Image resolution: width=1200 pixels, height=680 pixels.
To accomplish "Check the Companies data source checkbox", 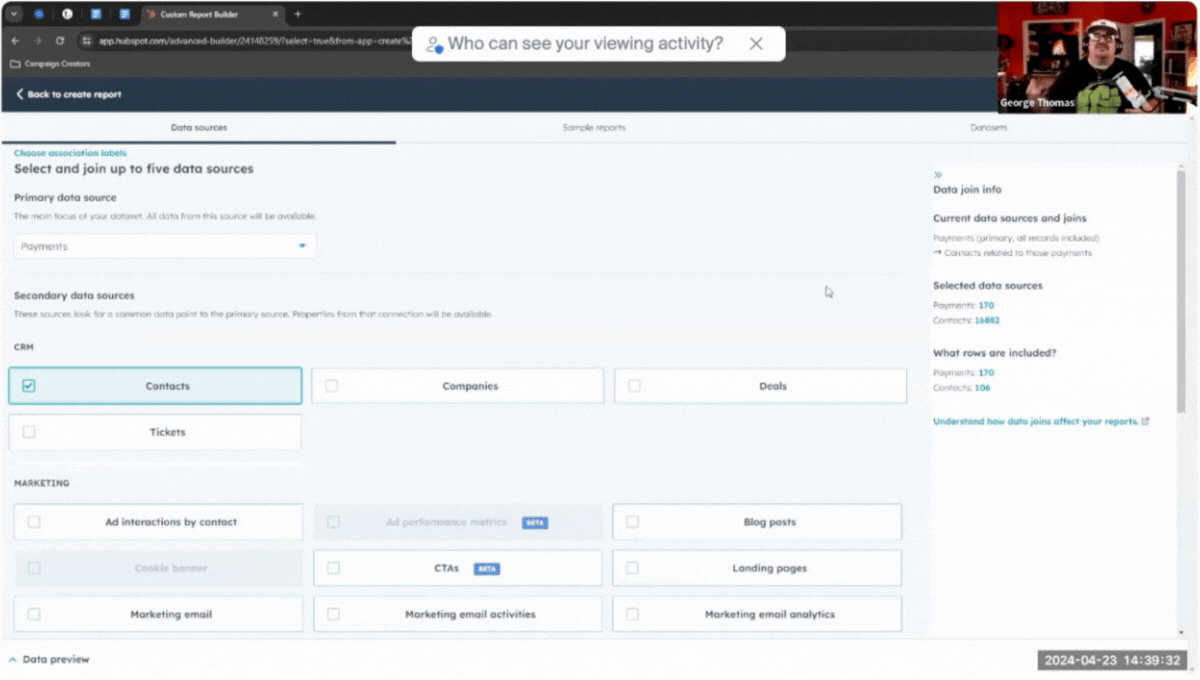I will coord(331,386).
